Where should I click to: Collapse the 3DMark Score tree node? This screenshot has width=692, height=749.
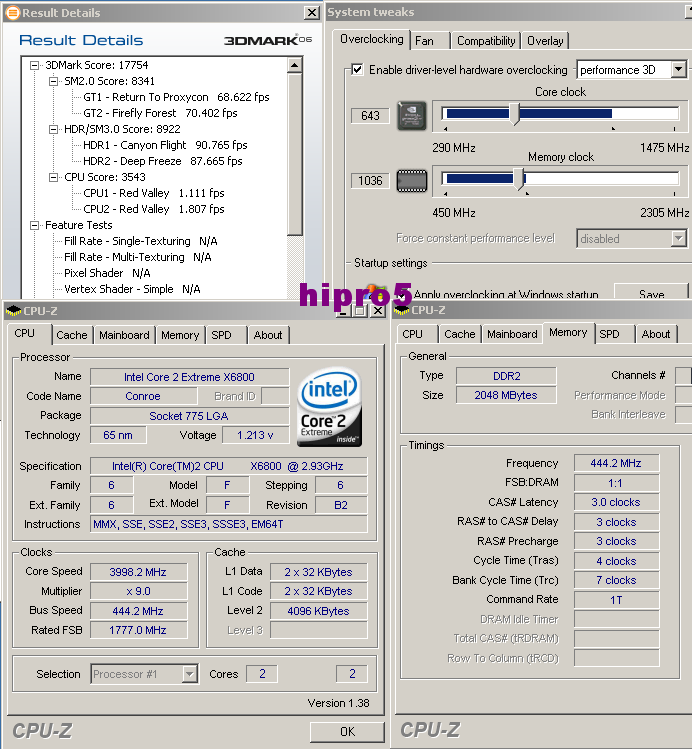pyautogui.click(x=34, y=65)
